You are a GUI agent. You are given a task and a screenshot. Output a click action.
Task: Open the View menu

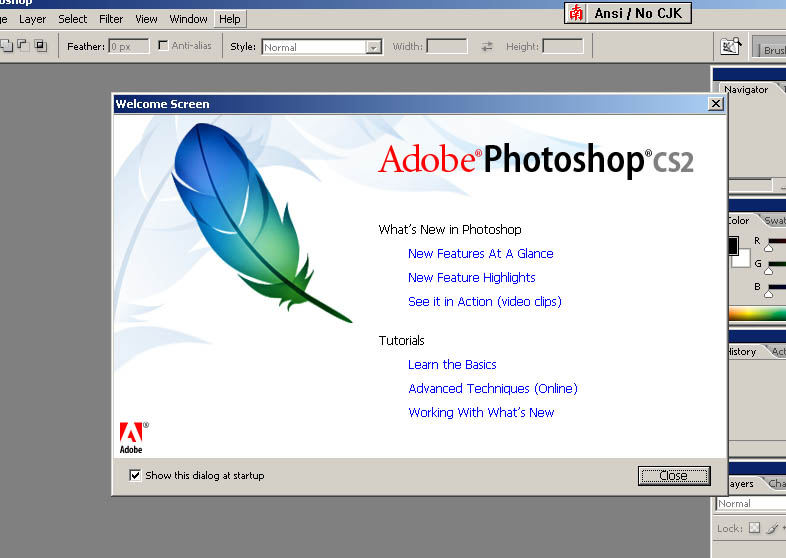146,19
